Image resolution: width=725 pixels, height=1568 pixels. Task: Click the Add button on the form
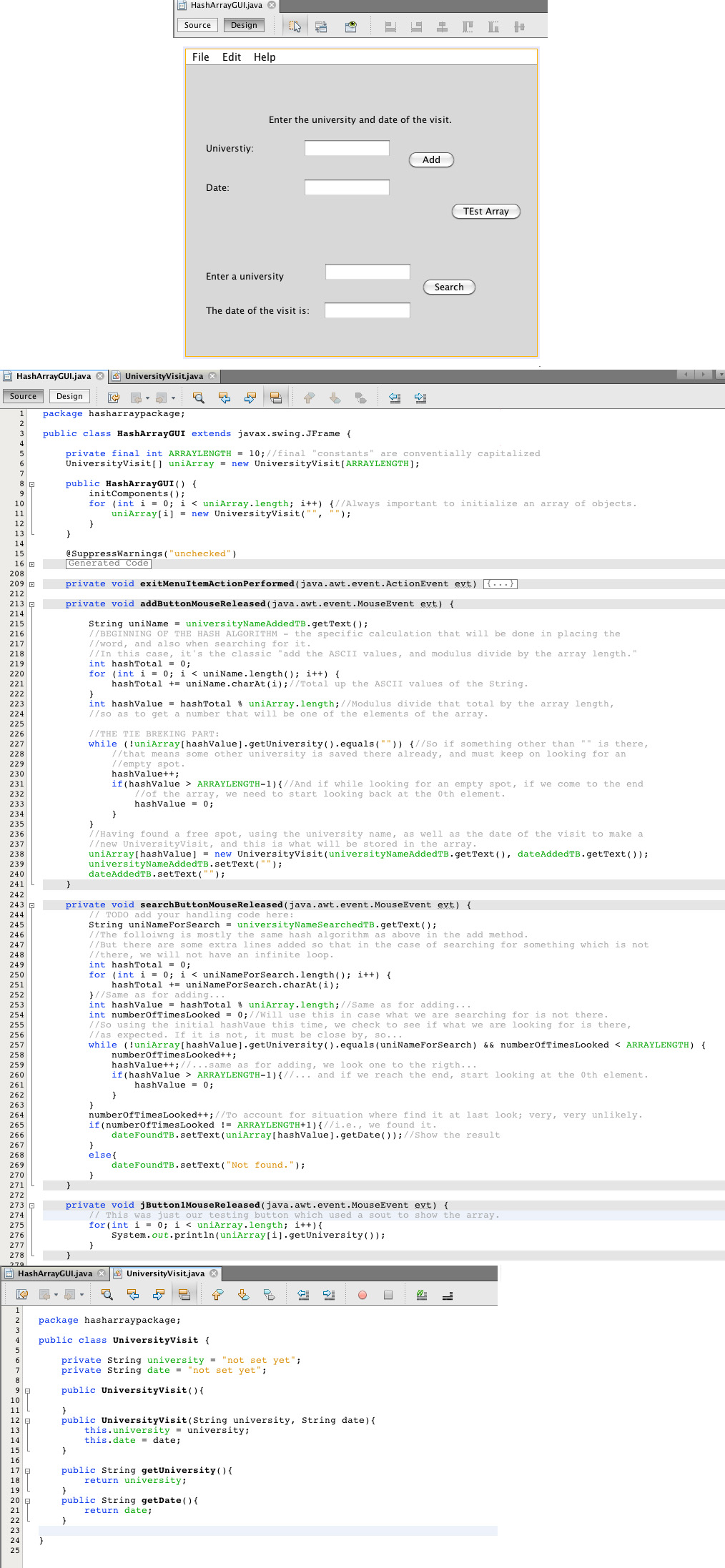tap(431, 159)
